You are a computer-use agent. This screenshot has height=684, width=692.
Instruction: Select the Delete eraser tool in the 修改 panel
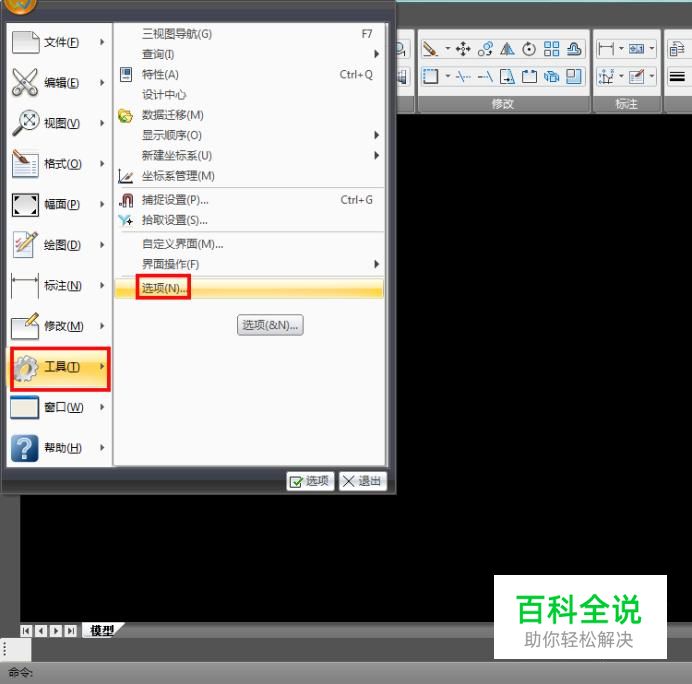pyautogui.click(x=430, y=49)
